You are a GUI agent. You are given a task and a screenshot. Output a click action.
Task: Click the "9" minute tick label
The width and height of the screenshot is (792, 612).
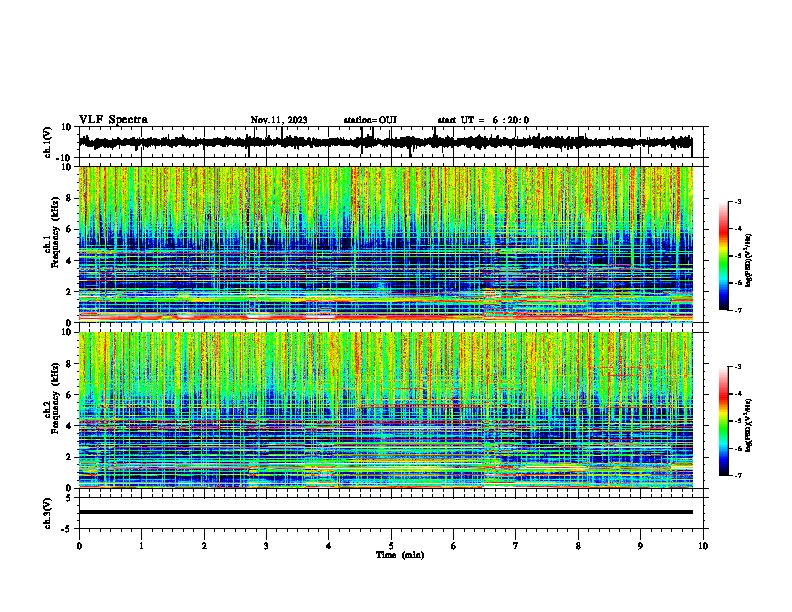[x=640, y=546]
